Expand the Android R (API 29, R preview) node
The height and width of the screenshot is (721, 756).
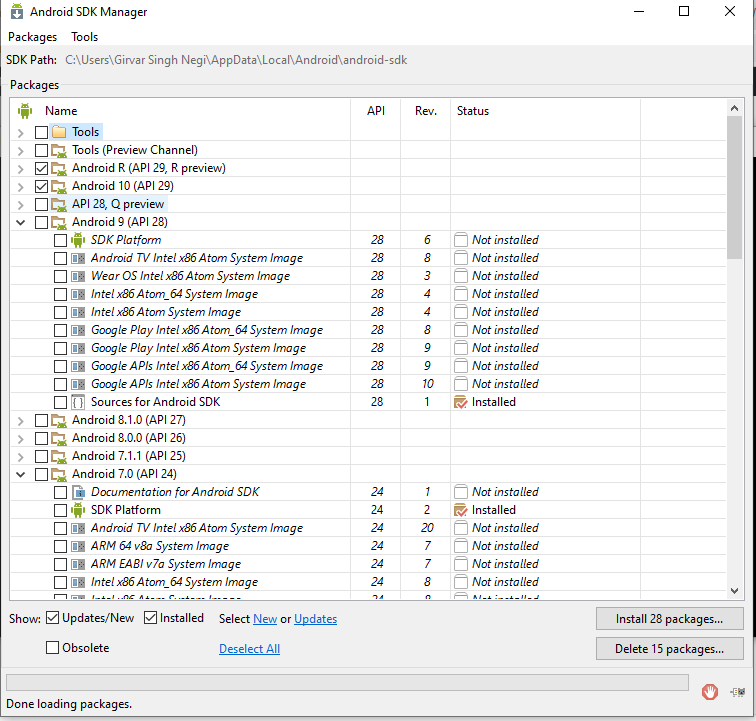[x=21, y=169]
